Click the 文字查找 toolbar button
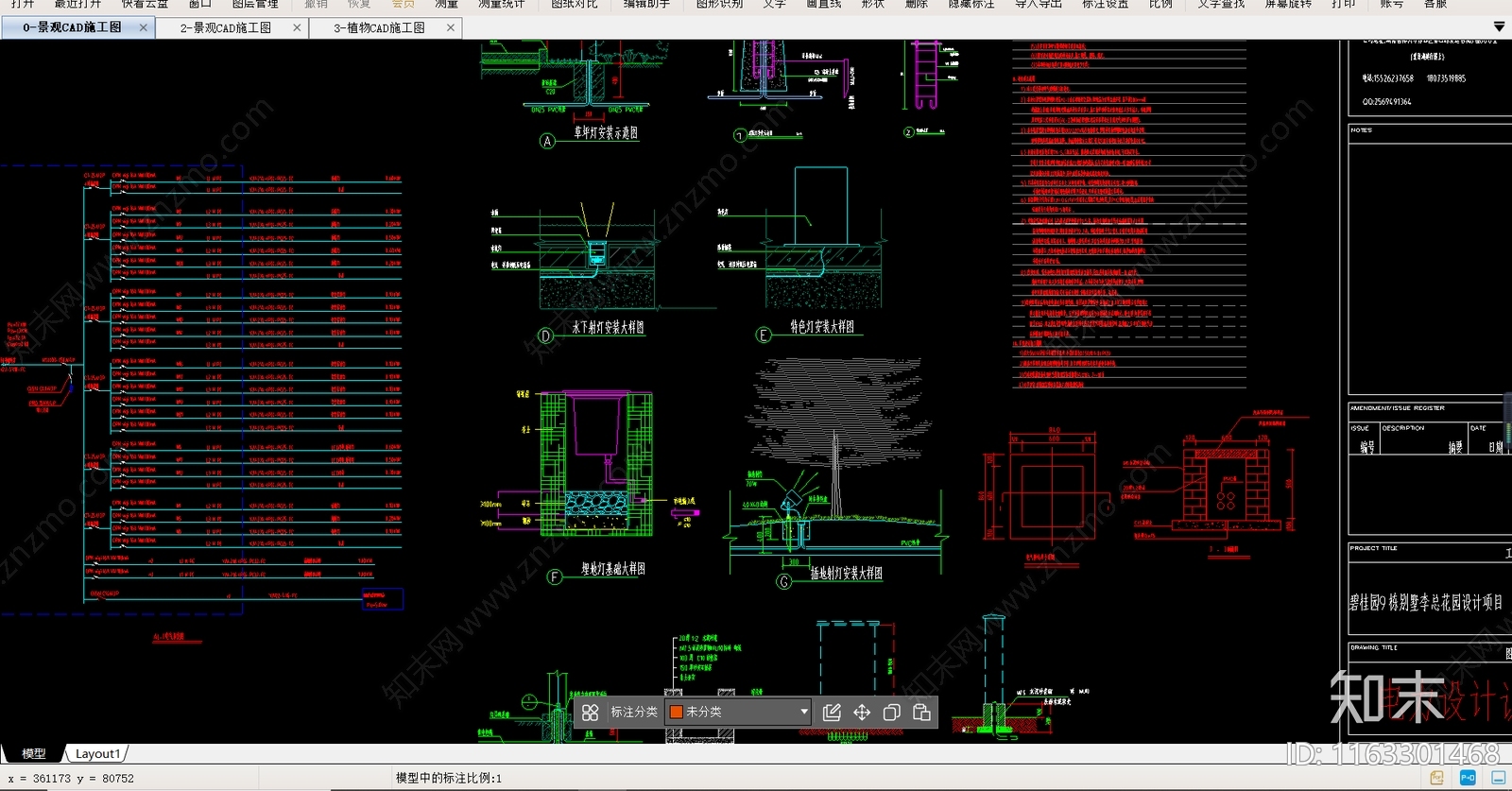The width and height of the screenshot is (1512, 791). pyautogui.click(x=1221, y=4)
